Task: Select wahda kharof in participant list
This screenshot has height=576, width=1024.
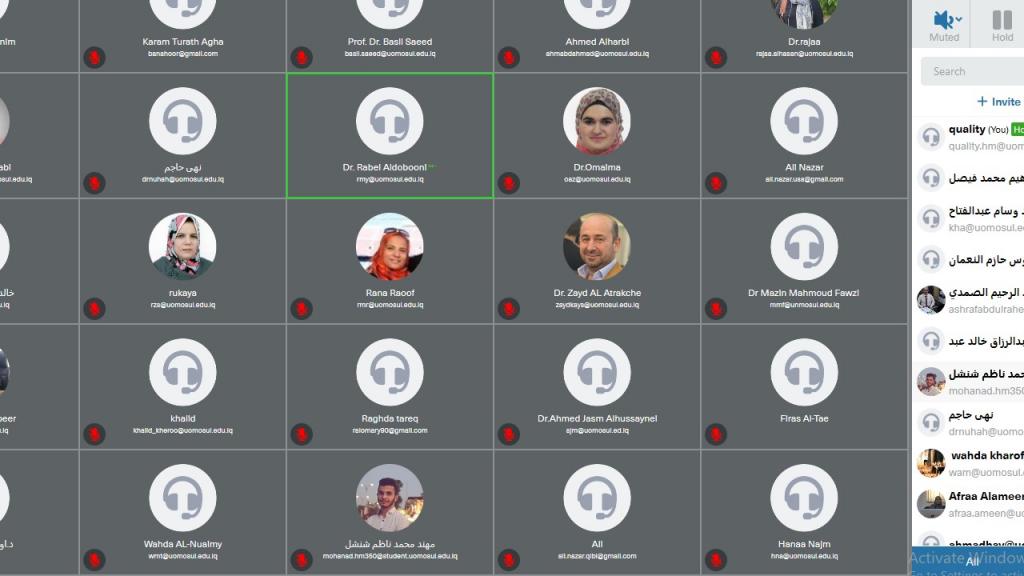Action: 968,463
